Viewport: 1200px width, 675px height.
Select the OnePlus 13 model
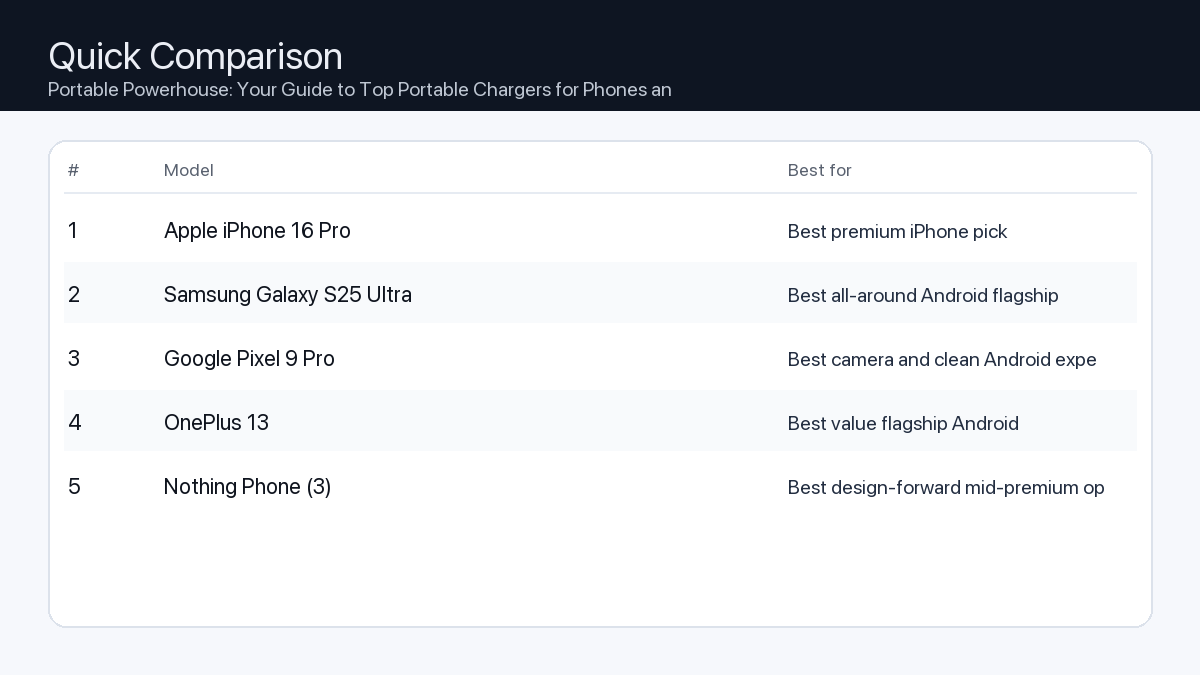(216, 423)
